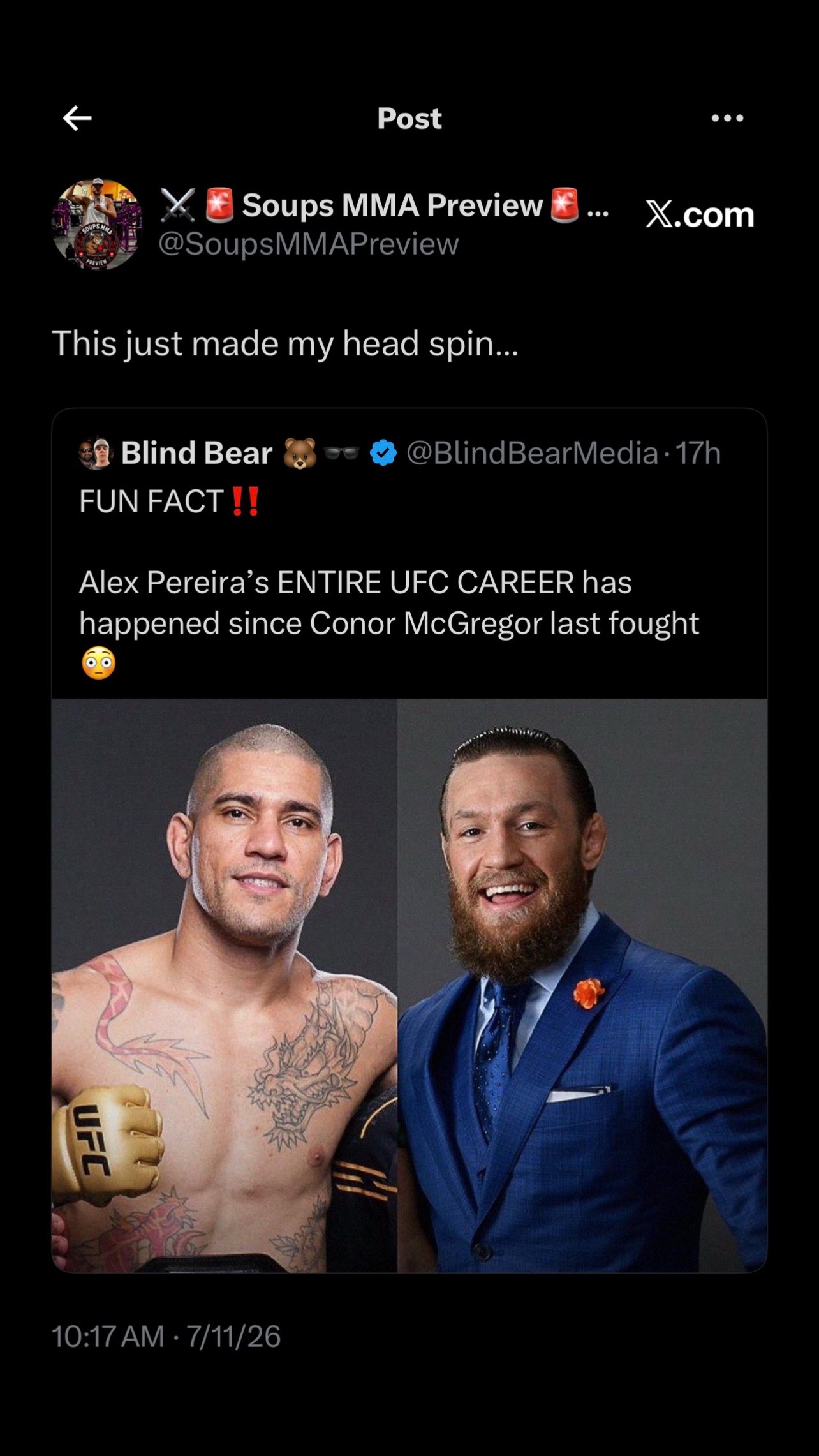
Task: Tap the Blind Bear small avatar
Action: coord(96,453)
